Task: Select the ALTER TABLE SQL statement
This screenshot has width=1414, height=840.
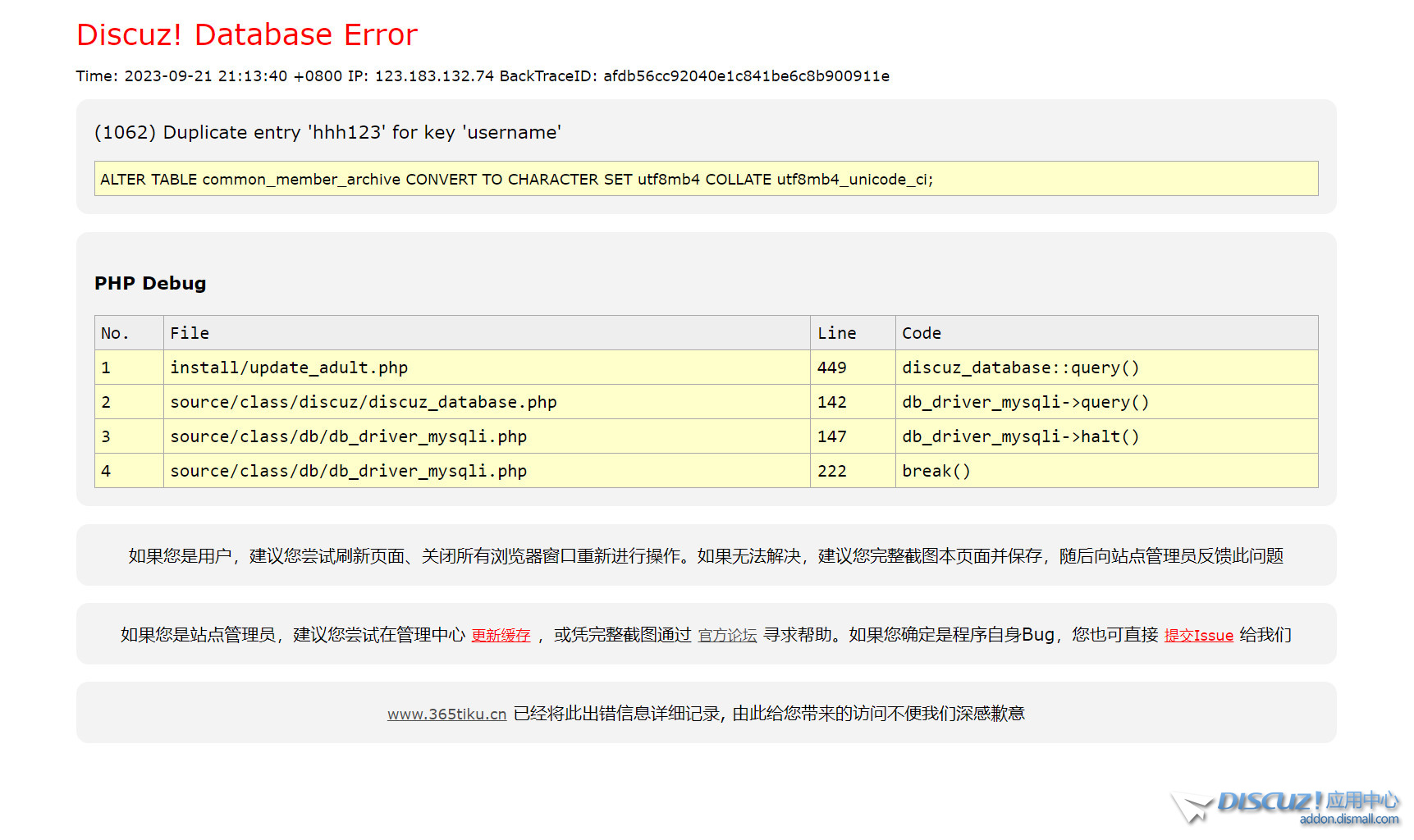Action: (706, 179)
